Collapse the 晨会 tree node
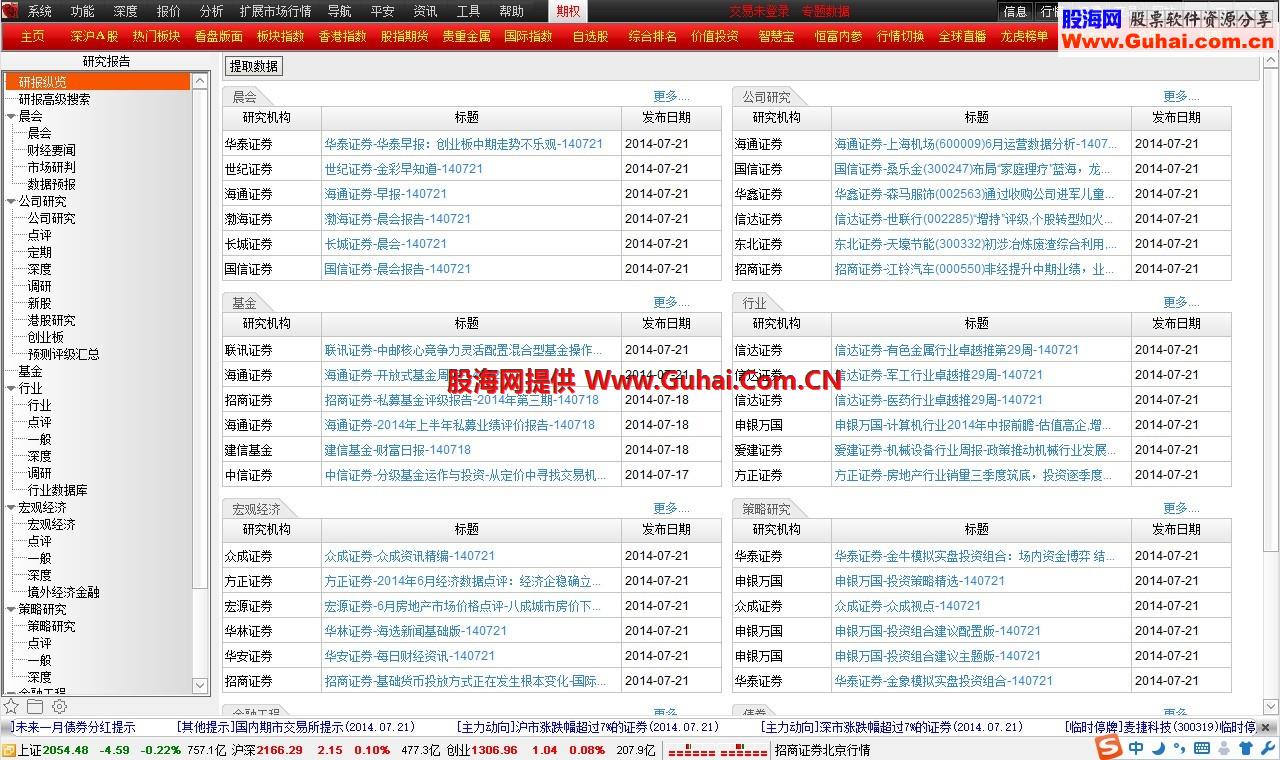The image size is (1280, 760). pos(10,116)
